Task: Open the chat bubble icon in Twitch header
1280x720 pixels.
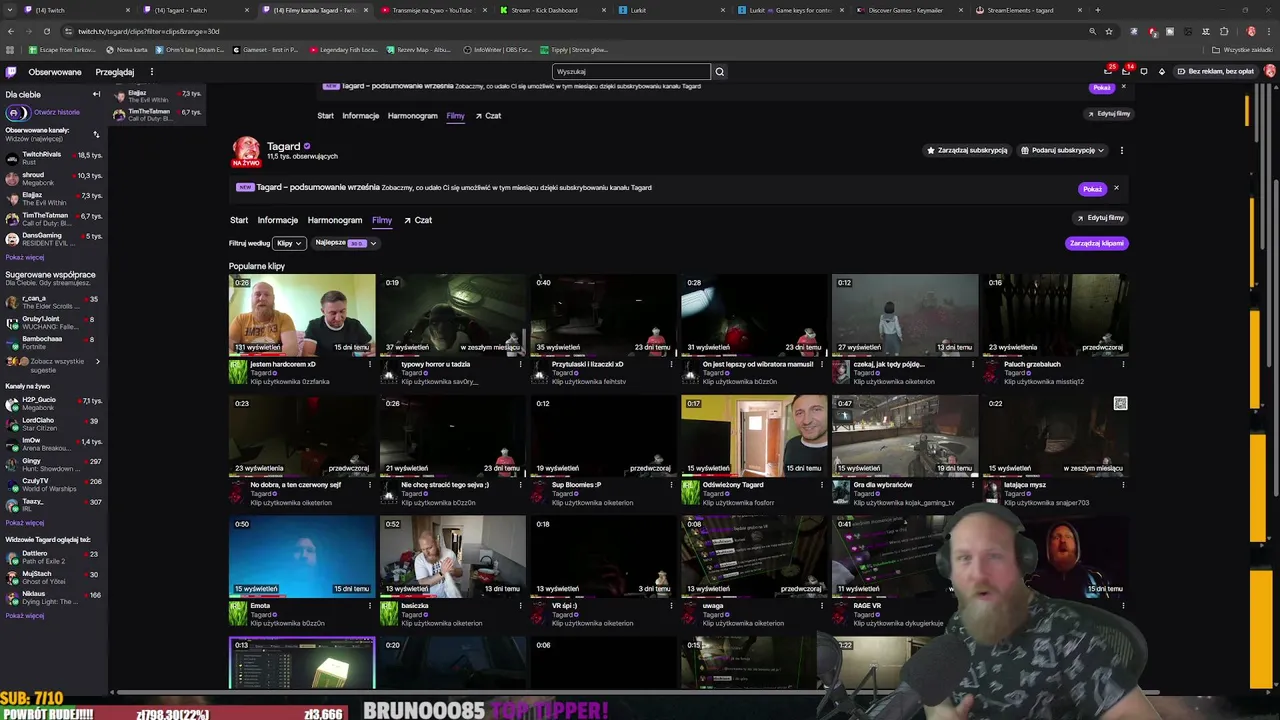Action: (x=1143, y=72)
